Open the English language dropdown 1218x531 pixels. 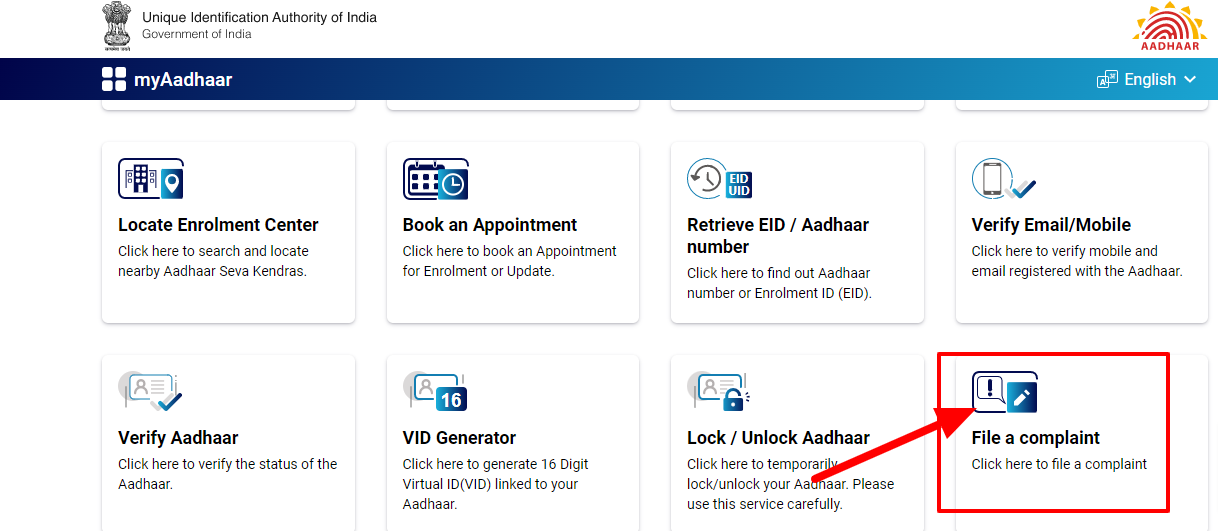coord(1147,80)
